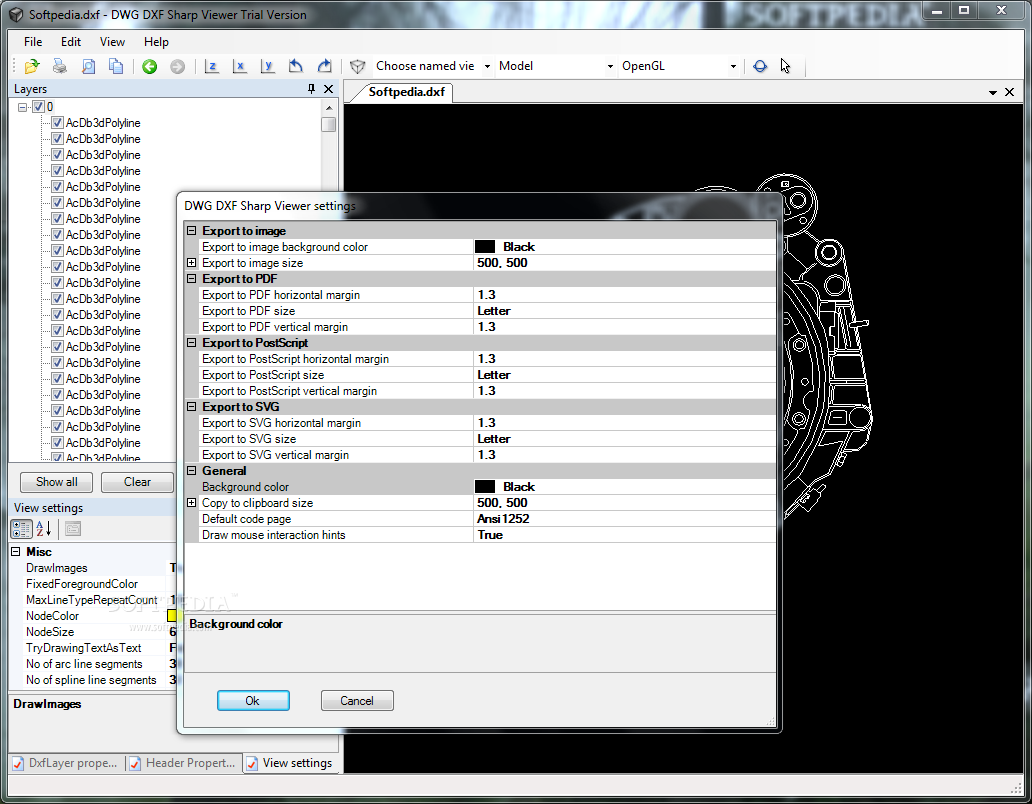This screenshot has height=804, width=1032.
Task: Click the Layers list scrollbar thumb
Action: coord(328,124)
